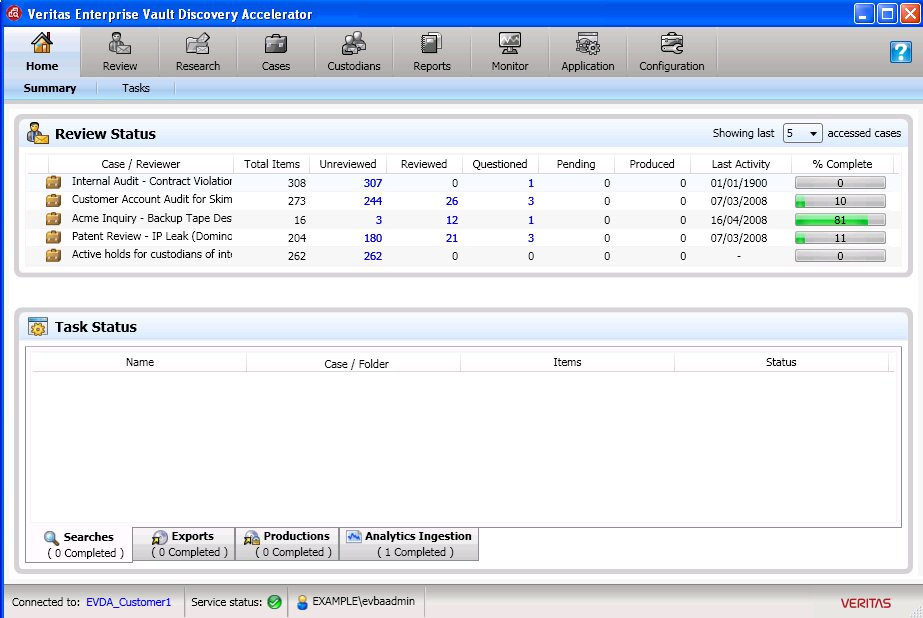Select the Analytics Ingestion task tab
The width and height of the screenshot is (923, 618).
click(409, 544)
